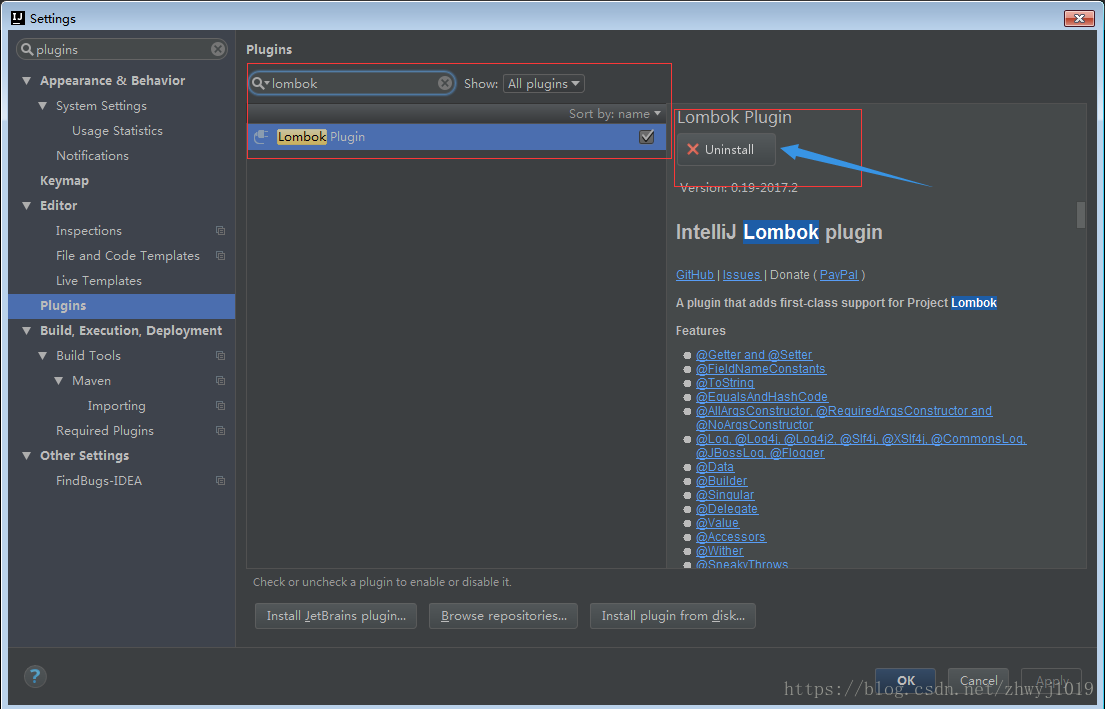This screenshot has height=709, width=1105.
Task: Click the project-level icon next to Maven
Action: (221, 381)
